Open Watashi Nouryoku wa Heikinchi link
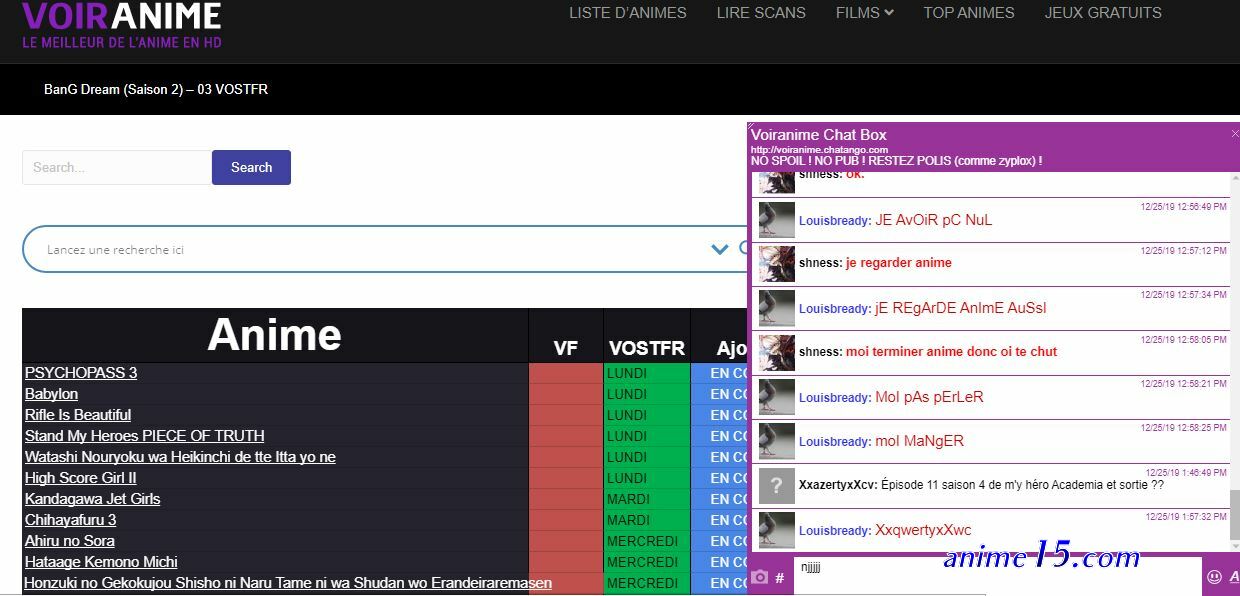This screenshot has height=596, width=1240. pyautogui.click(x=180, y=457)
